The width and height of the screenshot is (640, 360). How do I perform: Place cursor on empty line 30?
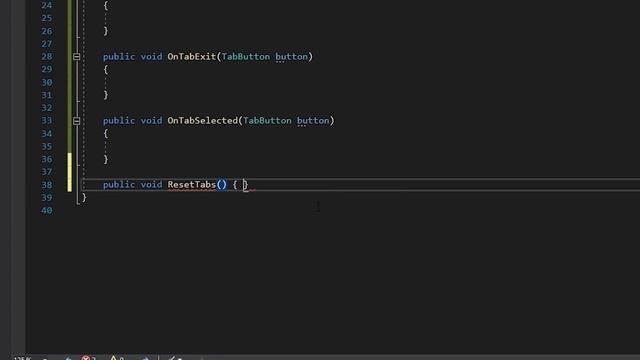tap(359, 82)
